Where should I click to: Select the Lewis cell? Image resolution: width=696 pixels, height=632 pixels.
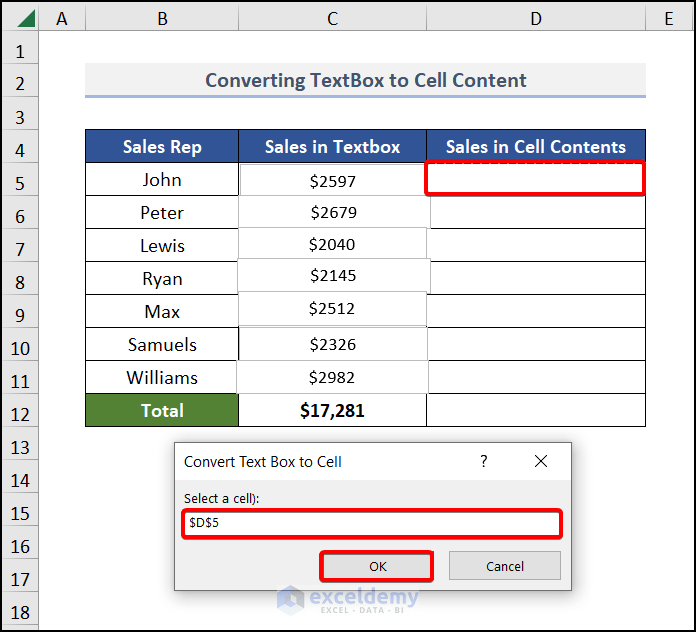coord(162,245)
